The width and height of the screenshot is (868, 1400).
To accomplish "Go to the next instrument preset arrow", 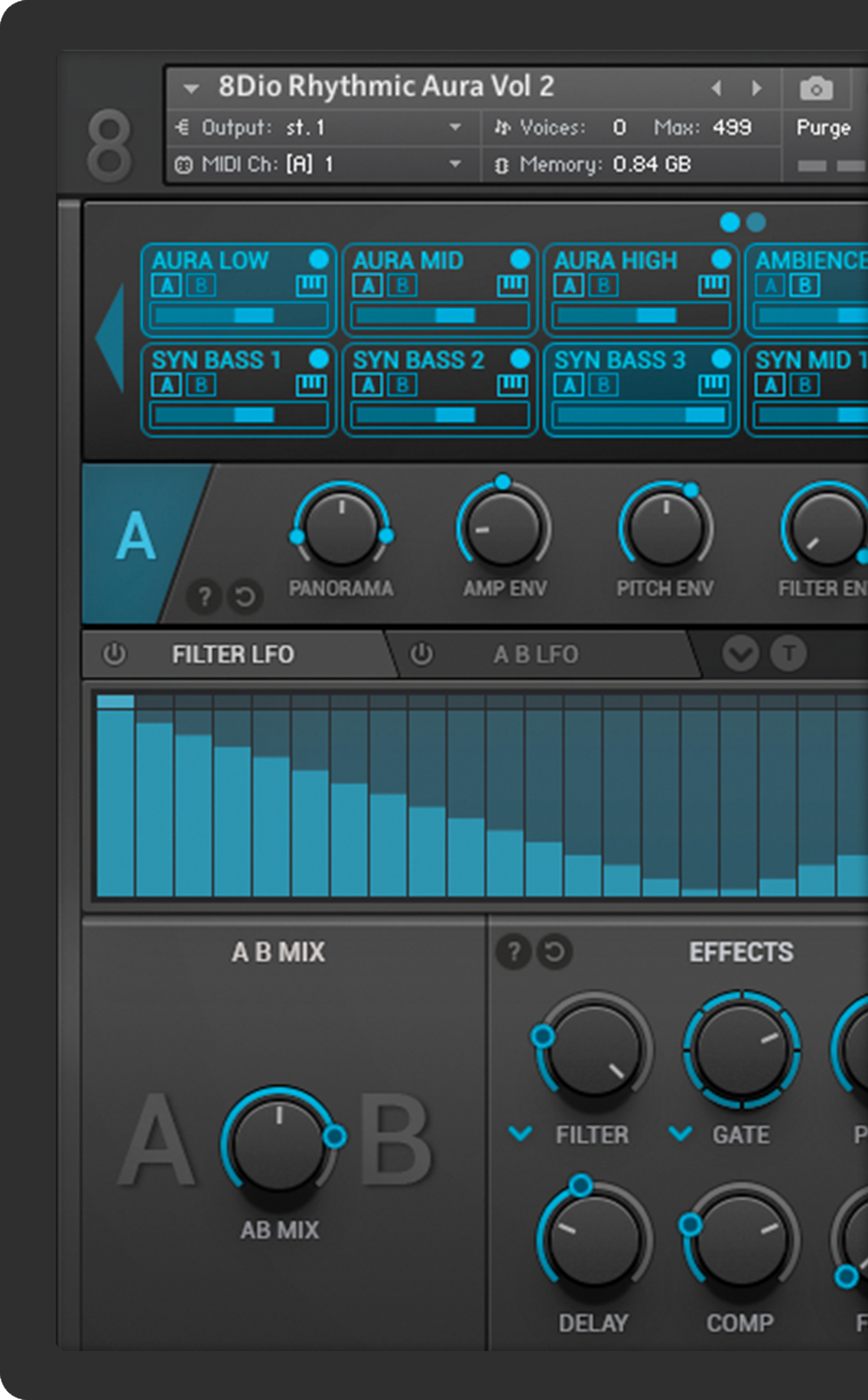I will (x=756, y=88).
